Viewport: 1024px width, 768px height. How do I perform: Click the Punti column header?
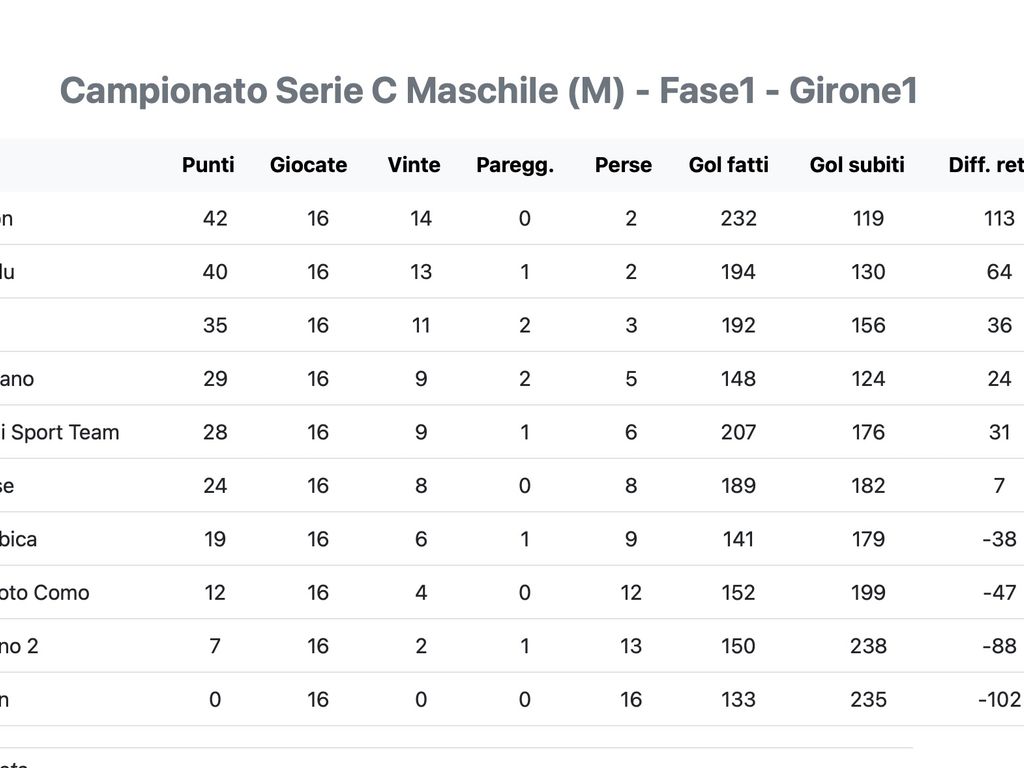(208, 165)
